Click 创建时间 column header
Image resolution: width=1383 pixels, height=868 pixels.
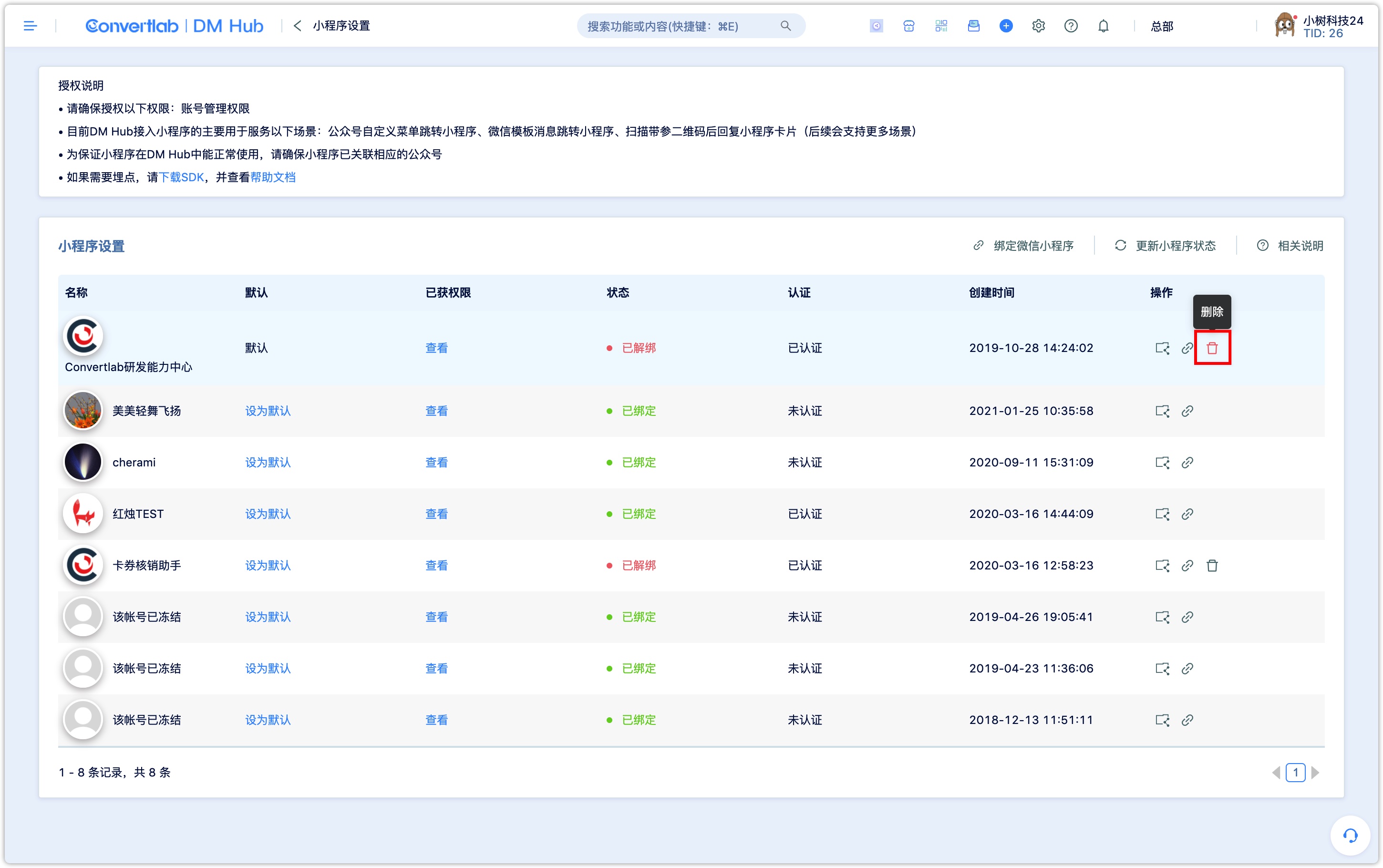[x=991, y=293]
